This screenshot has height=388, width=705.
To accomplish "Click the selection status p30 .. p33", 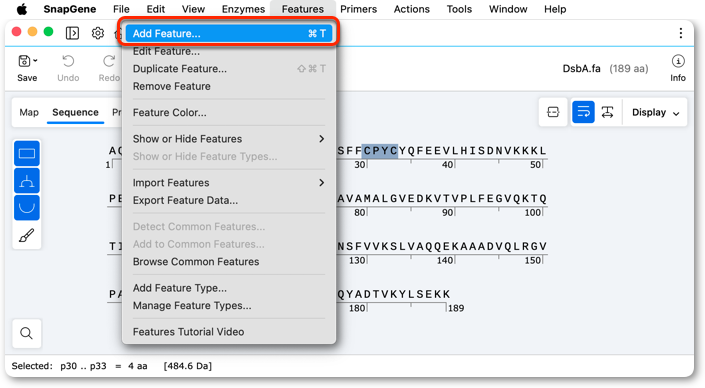I will point(83,366).
